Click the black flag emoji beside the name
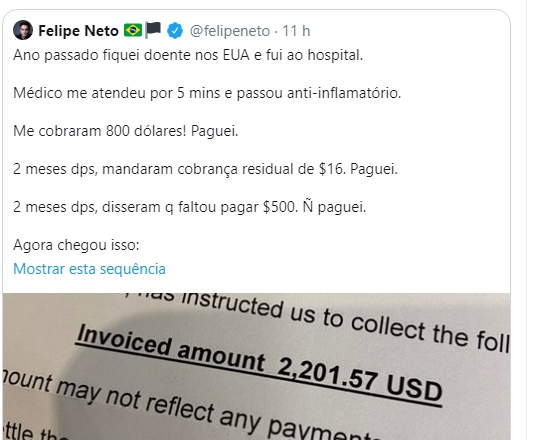 tap(153, 30)
